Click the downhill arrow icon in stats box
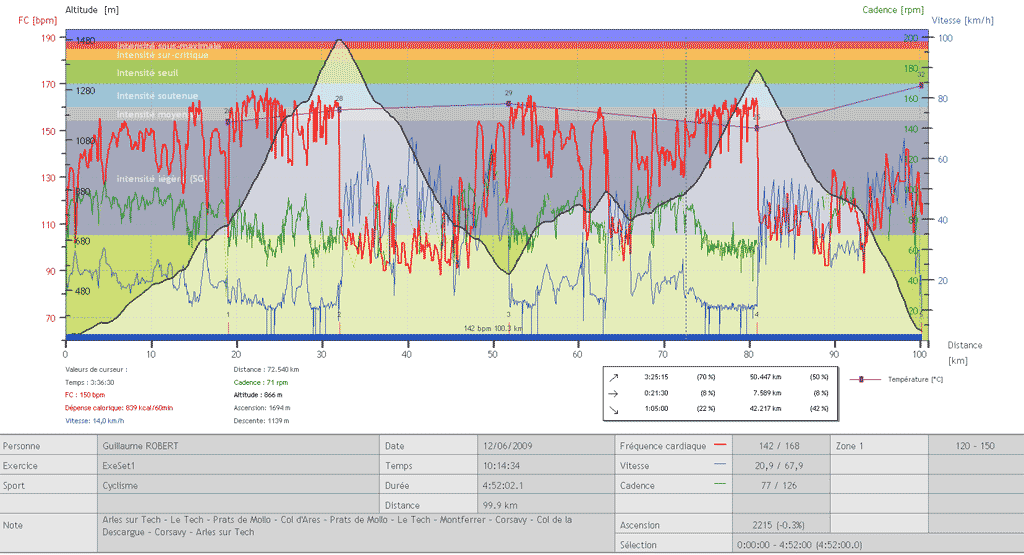The height and width of the screenshot is (555, 1024). click(615, 407)
